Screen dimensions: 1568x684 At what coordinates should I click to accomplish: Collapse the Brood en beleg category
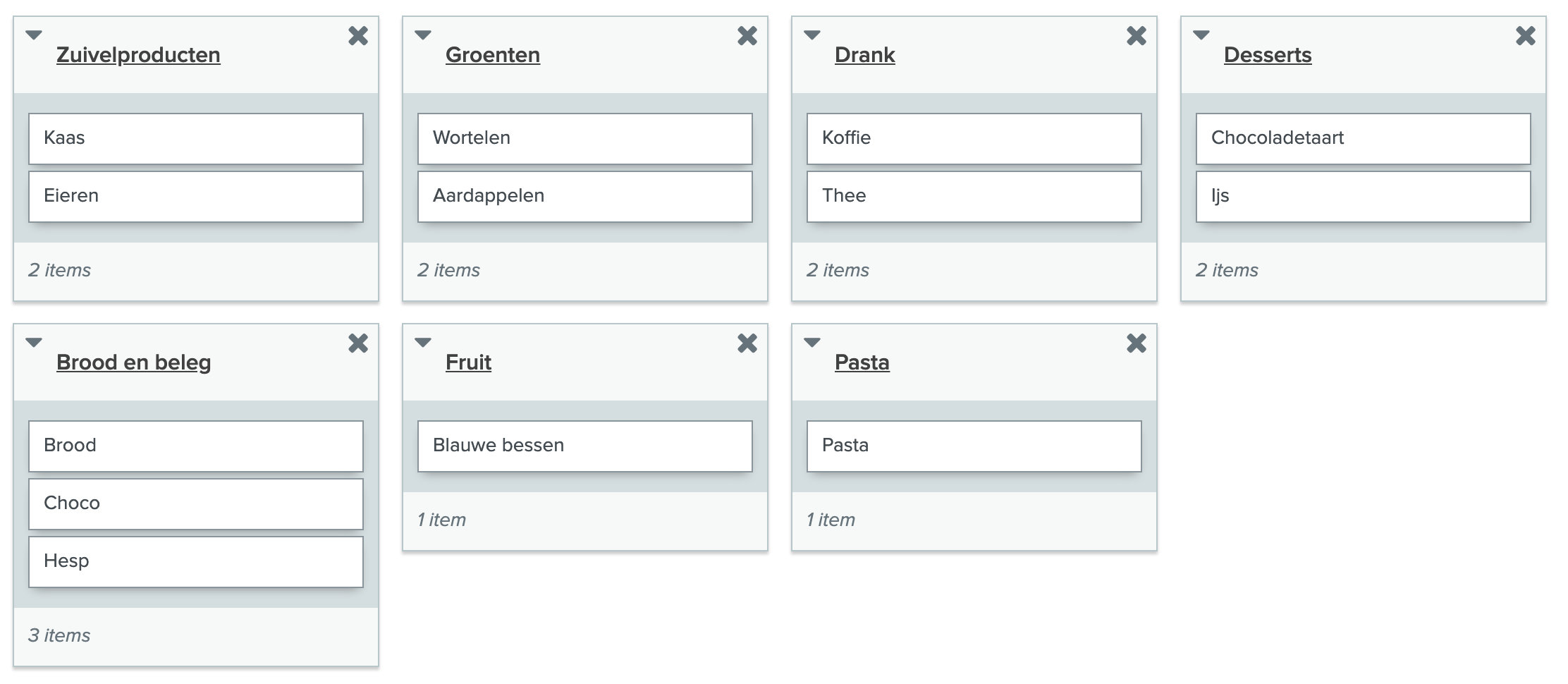(x=34, y=342)
